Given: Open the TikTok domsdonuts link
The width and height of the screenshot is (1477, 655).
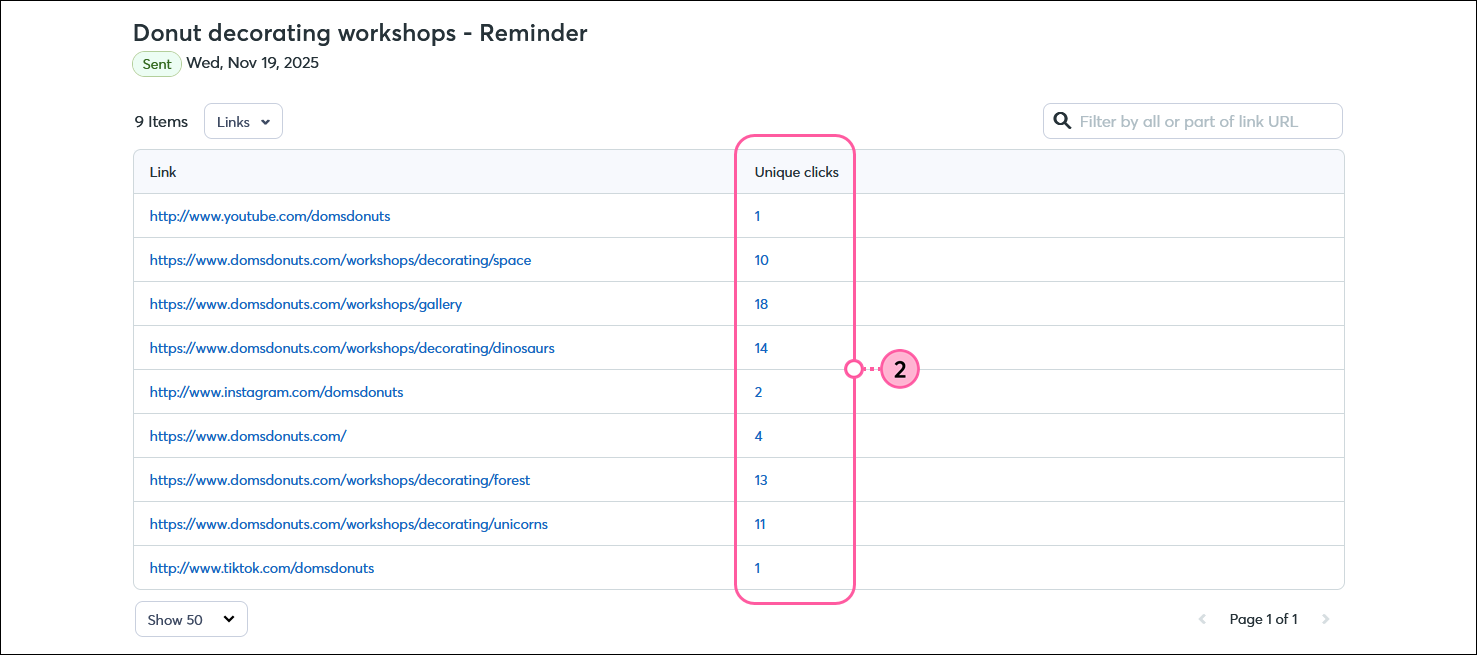Looking at the screenshot, I should (261, 568).
